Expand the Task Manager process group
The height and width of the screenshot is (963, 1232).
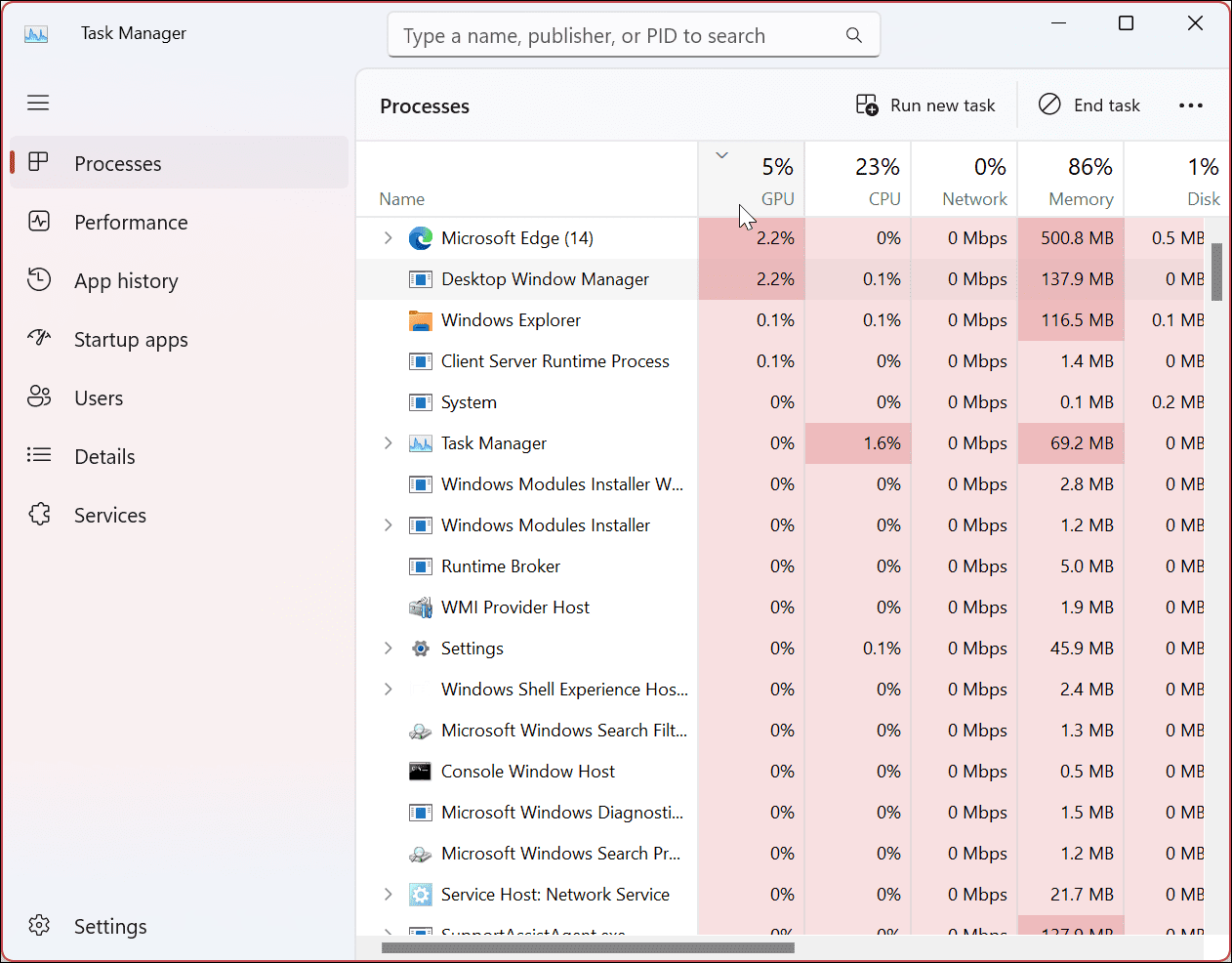(x=389, y=443)
